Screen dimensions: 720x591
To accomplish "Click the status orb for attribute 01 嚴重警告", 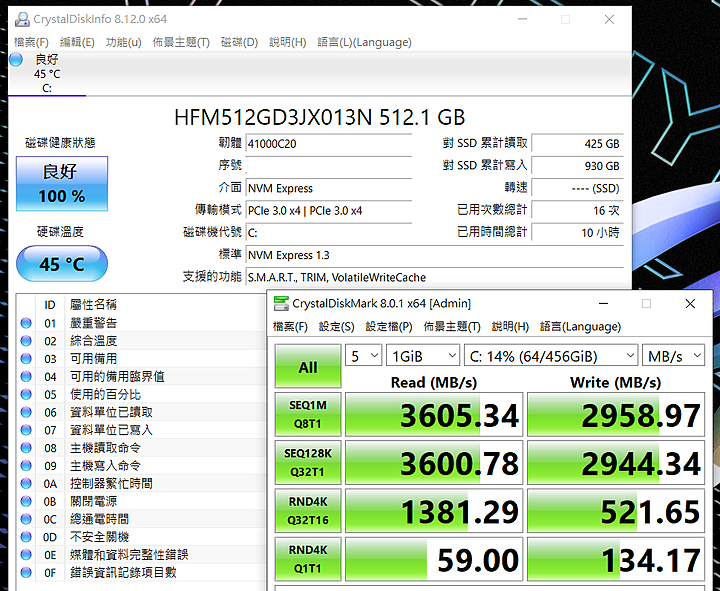I will click(x=26, y=323).
